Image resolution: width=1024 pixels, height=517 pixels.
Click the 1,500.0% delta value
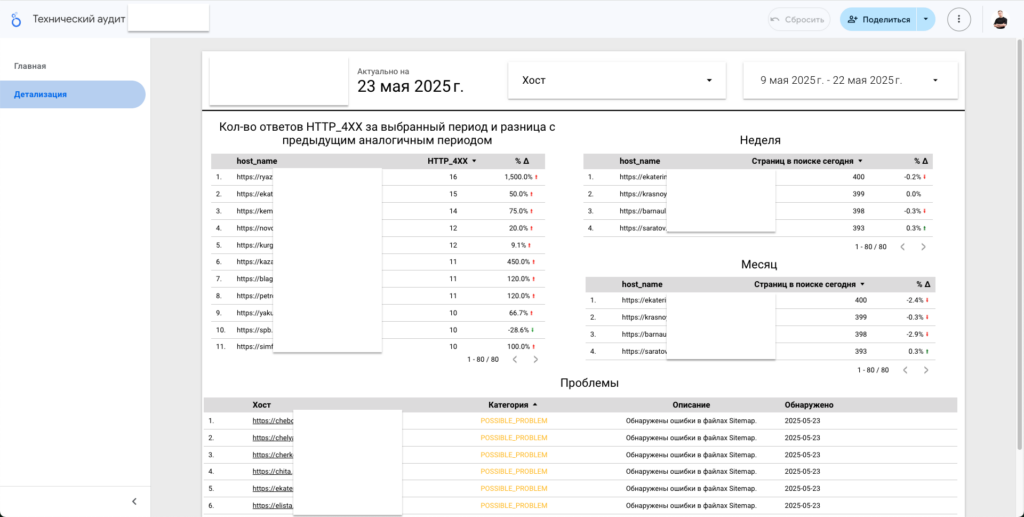(x=518, y=177)
